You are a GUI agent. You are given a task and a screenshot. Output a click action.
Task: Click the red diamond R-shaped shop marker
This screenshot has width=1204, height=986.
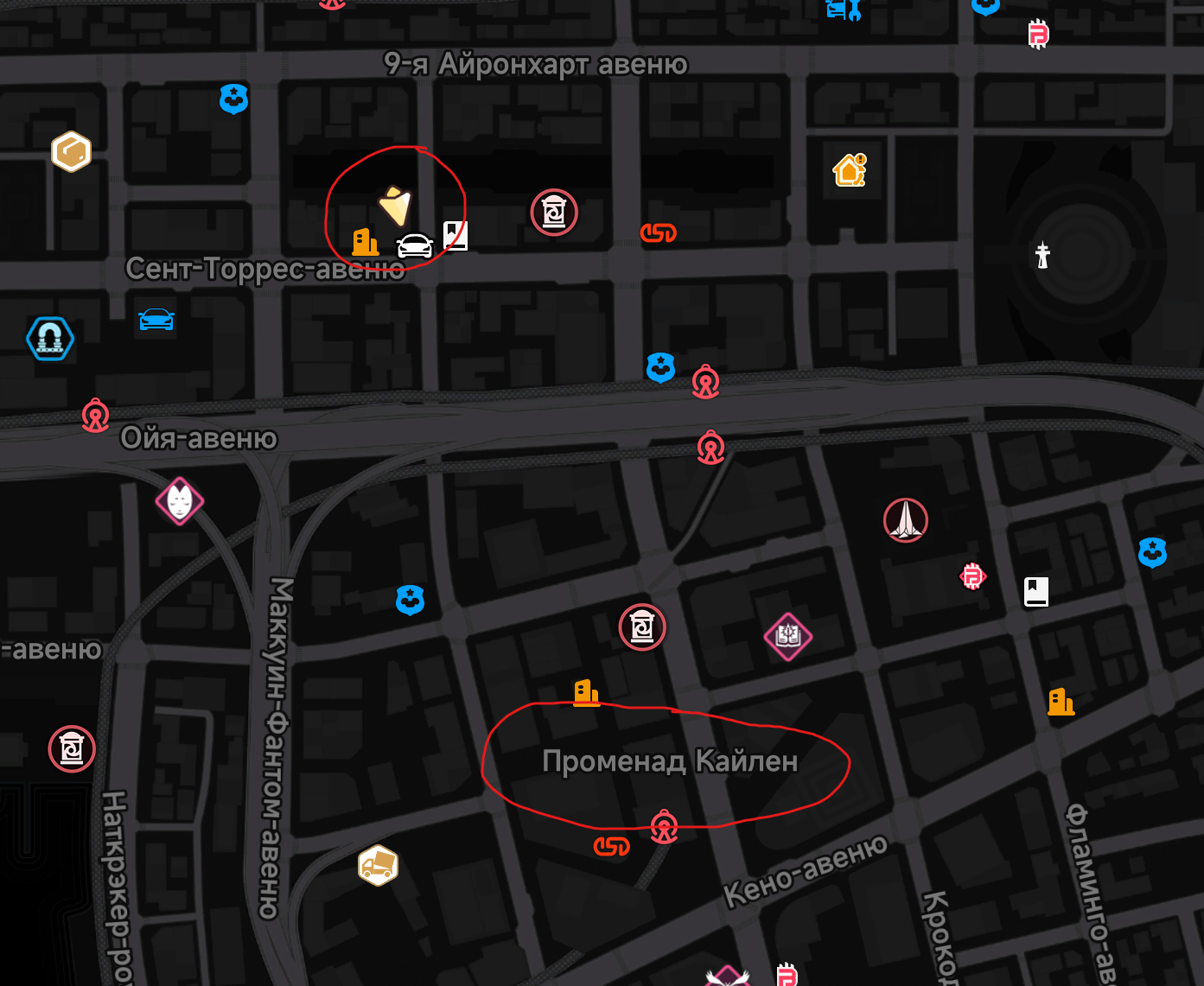pos(973,576)
